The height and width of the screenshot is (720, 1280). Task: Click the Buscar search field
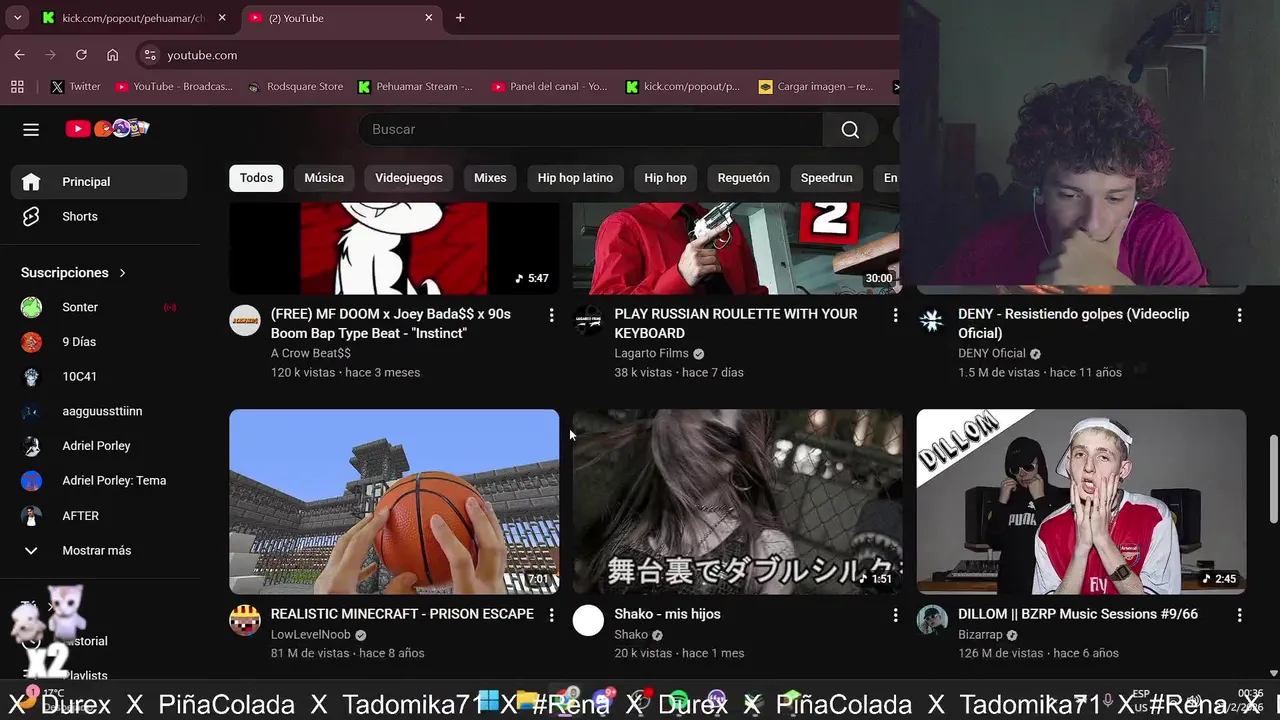click(x=590, y=129)
